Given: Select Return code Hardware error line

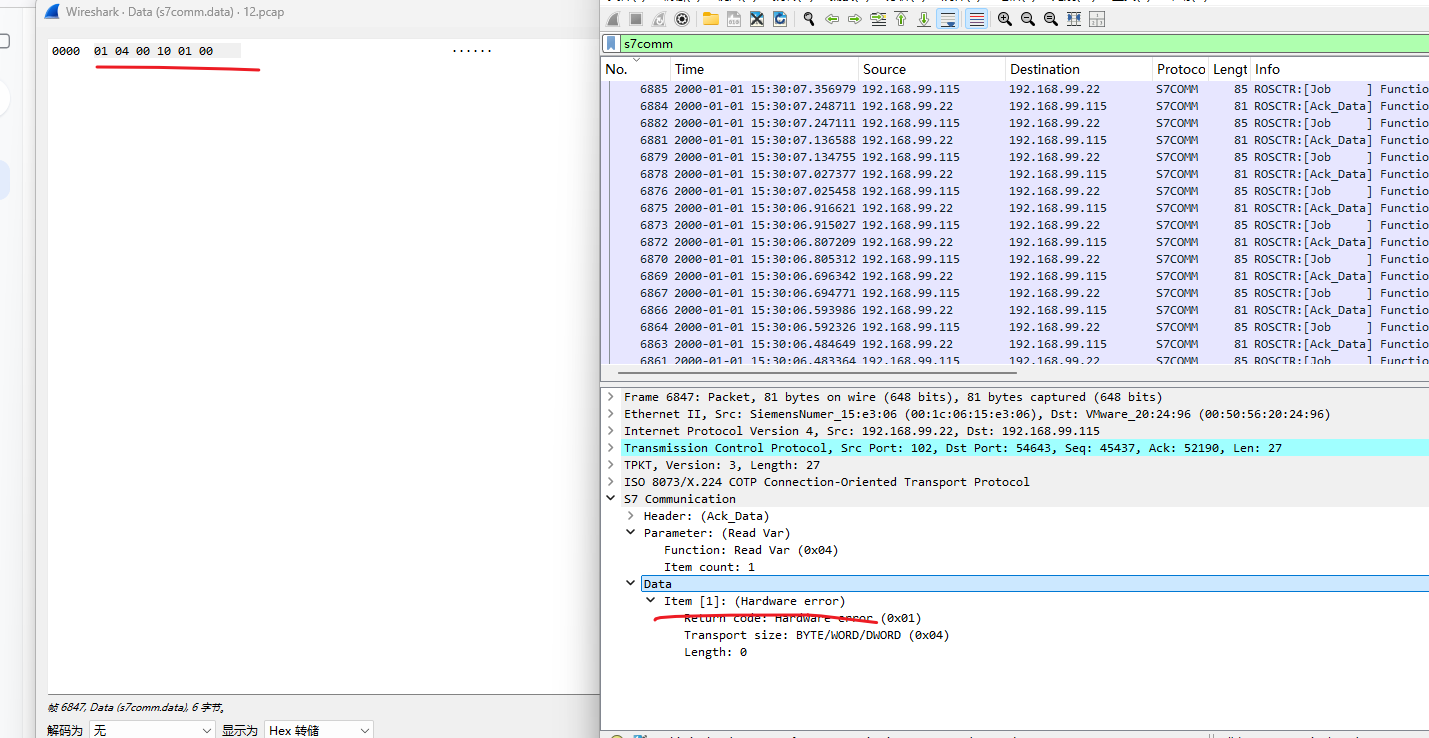Looking at the screenshot, I should tap(803, 618).
